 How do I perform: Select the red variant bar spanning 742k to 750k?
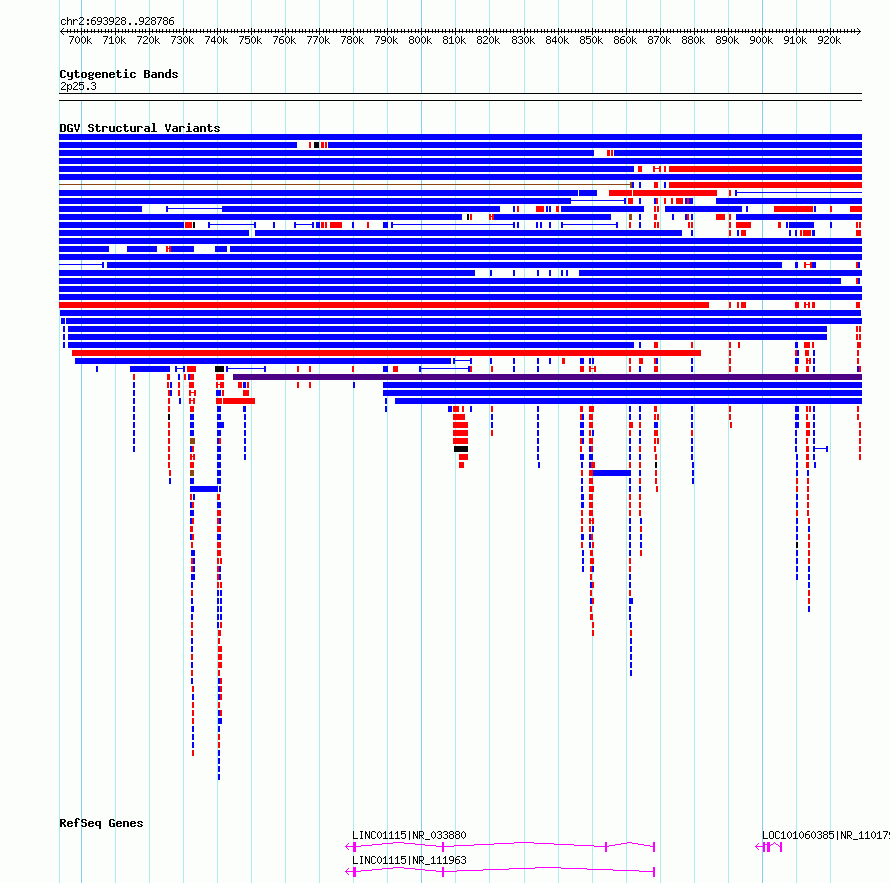pos(238,401)
